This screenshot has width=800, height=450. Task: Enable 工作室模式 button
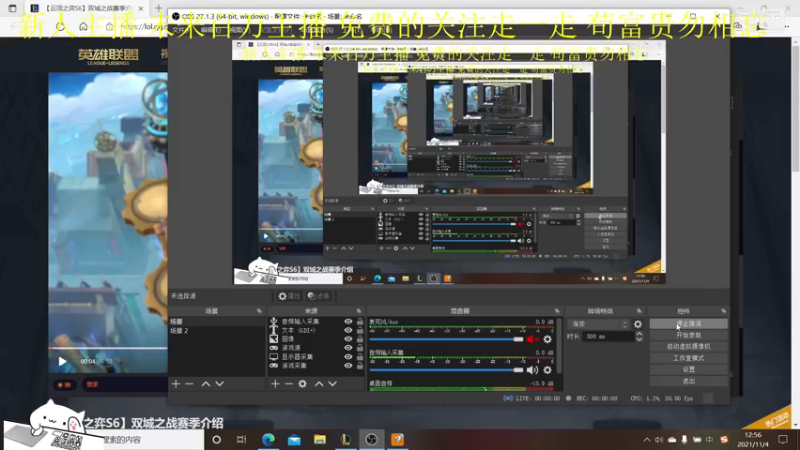pos(688,358)
